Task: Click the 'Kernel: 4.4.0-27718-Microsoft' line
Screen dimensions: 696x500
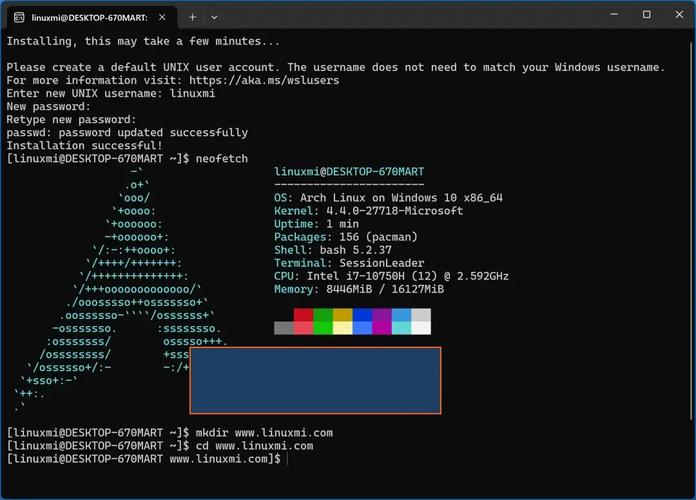Action: [368, 211]
